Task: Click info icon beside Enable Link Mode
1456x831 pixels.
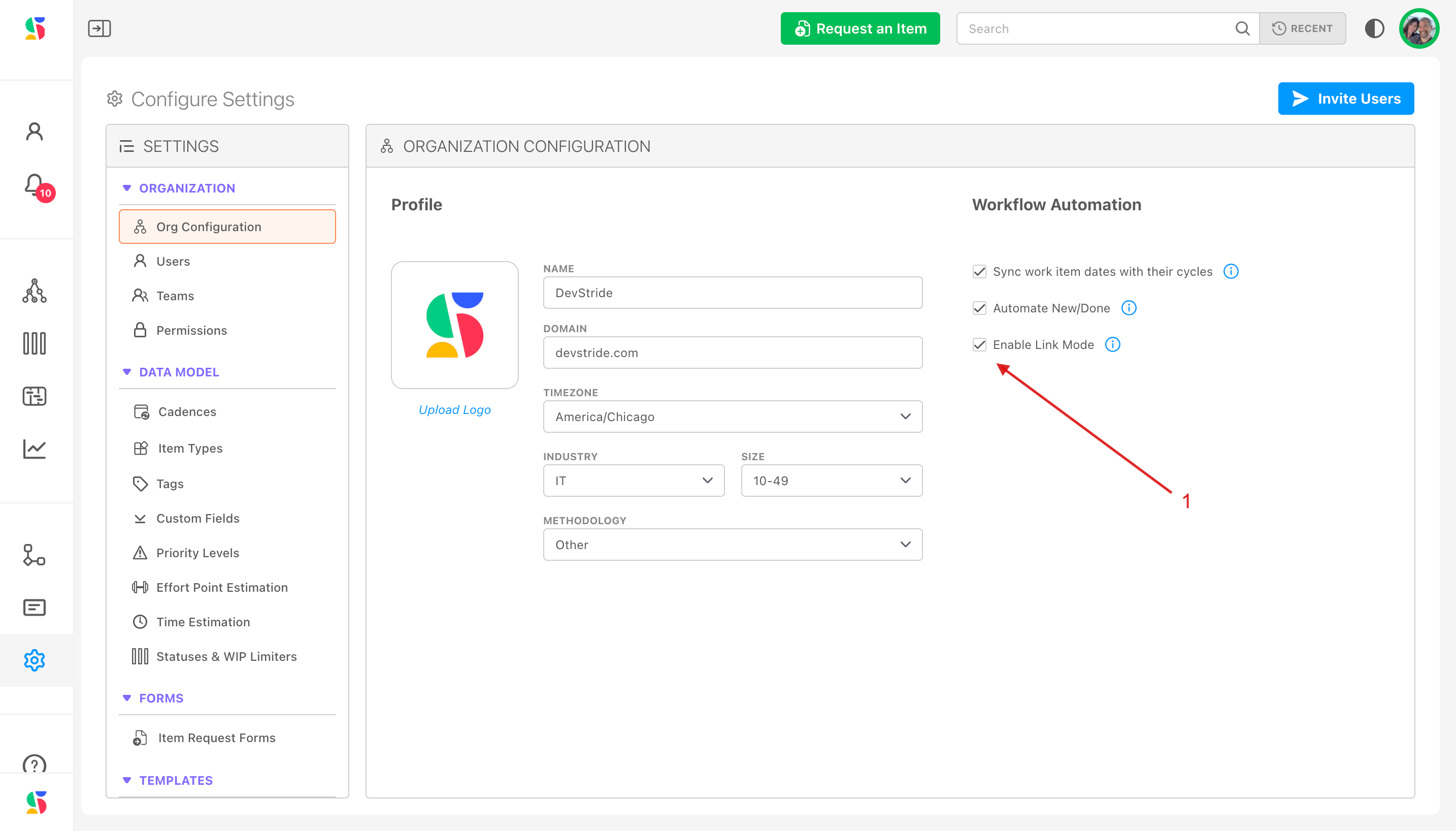Action: (1112, 345)
